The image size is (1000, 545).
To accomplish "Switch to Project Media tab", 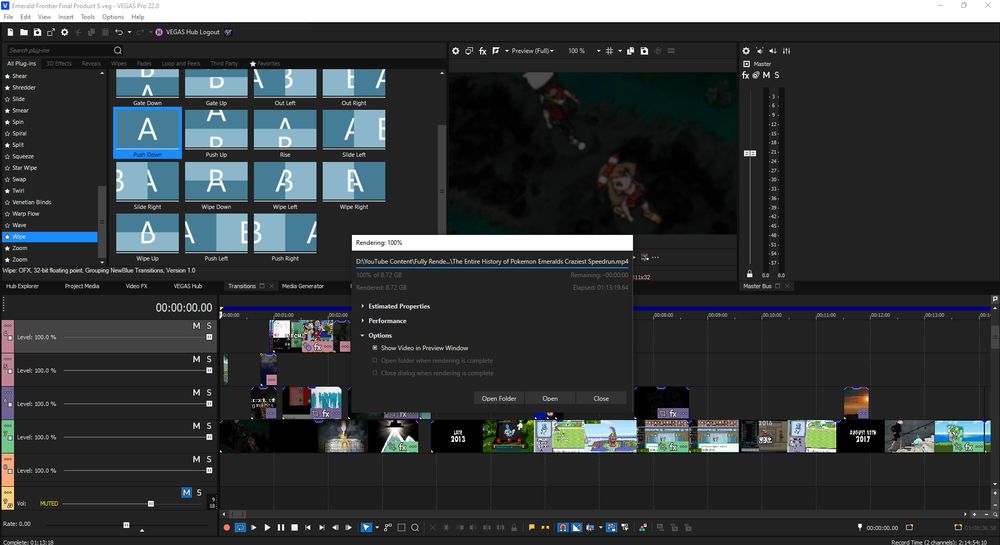I will tap(82, 286).
